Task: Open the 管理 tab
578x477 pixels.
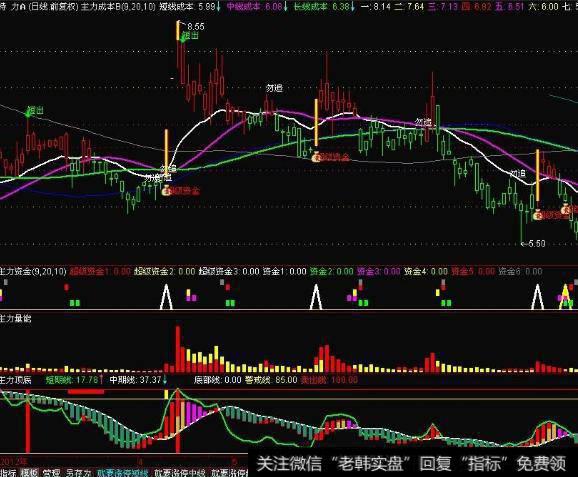Action: 51,473
